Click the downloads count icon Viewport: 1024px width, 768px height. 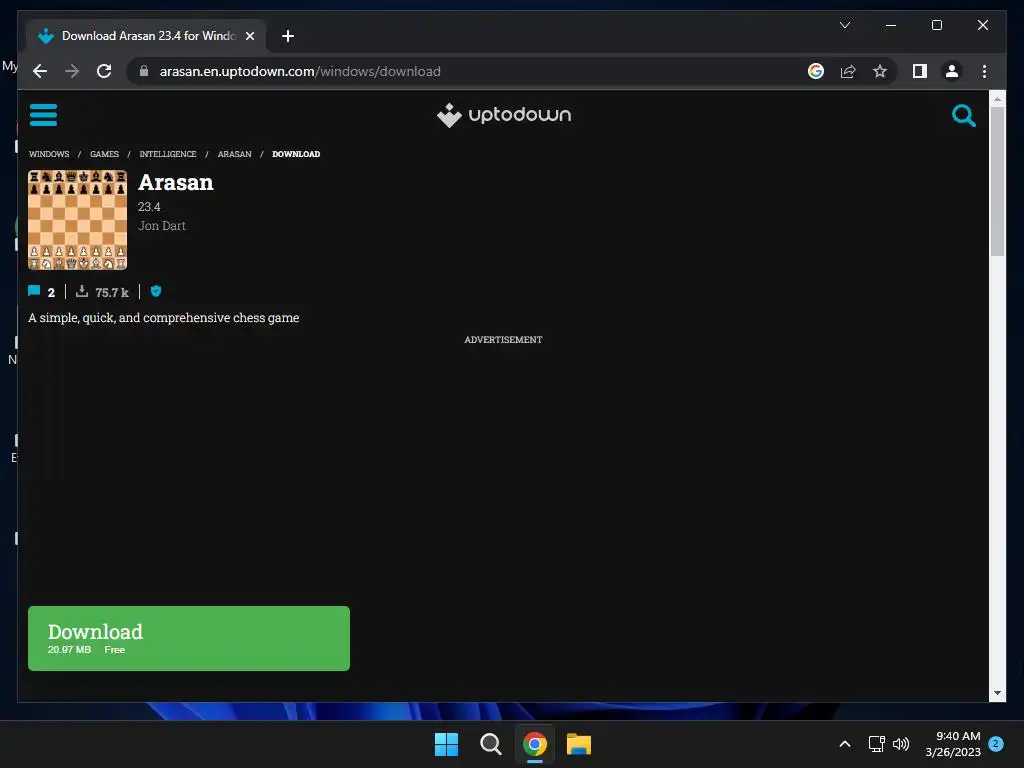(x=82, y=291)
